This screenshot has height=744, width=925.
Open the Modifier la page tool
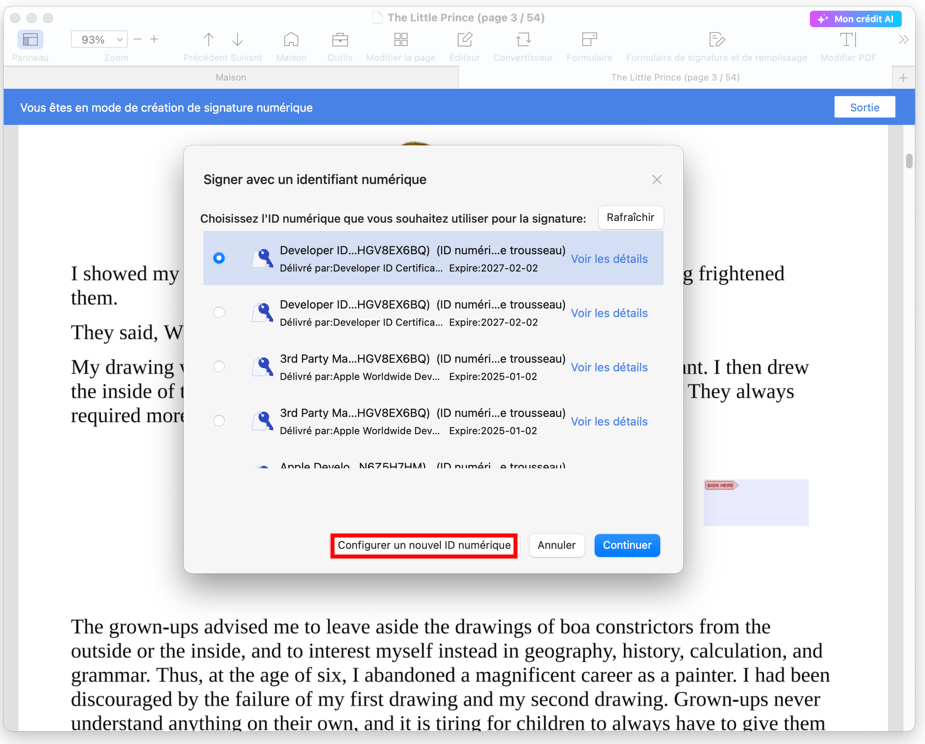[401, 41]
